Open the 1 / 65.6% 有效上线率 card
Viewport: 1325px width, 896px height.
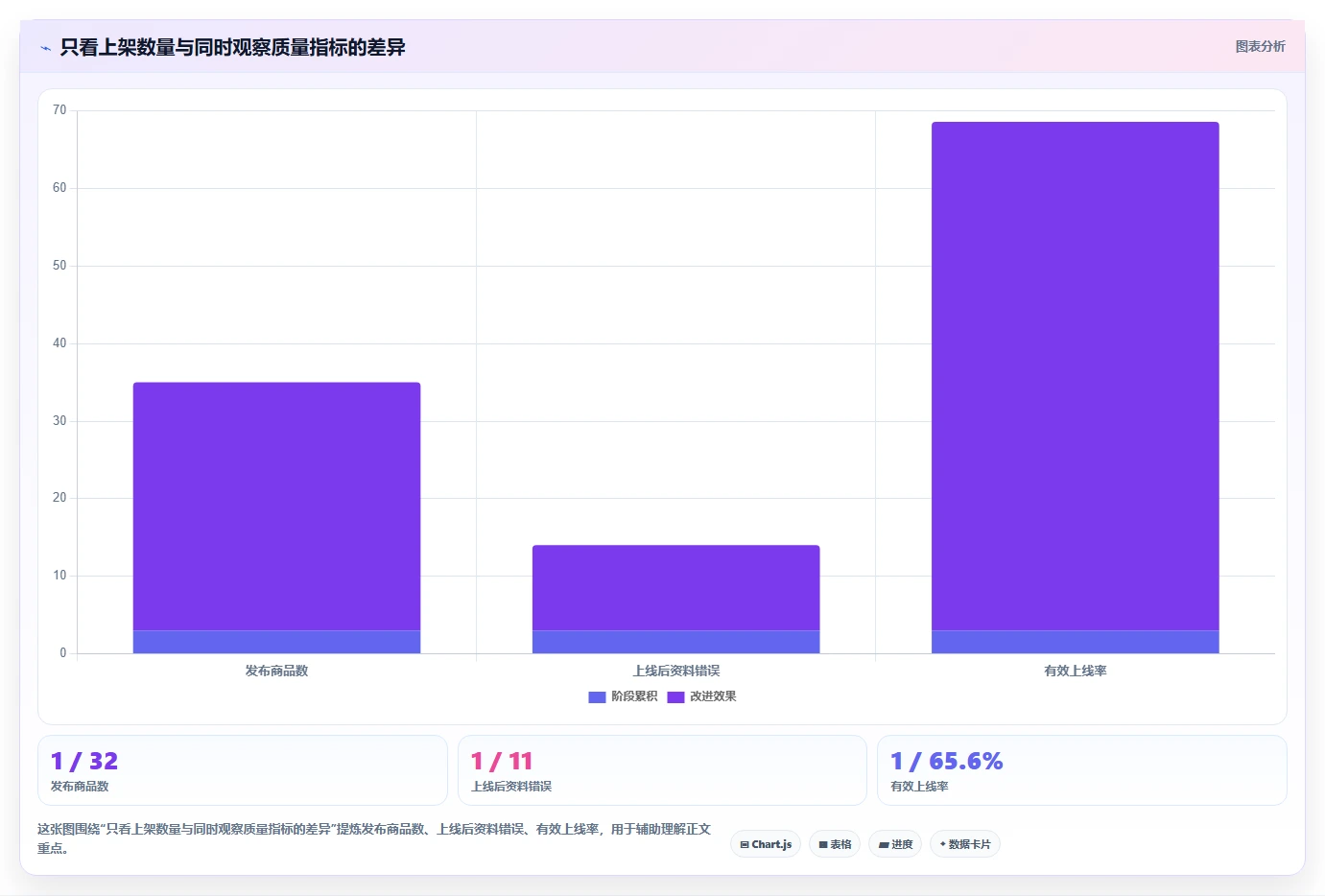click(1082, 770)
